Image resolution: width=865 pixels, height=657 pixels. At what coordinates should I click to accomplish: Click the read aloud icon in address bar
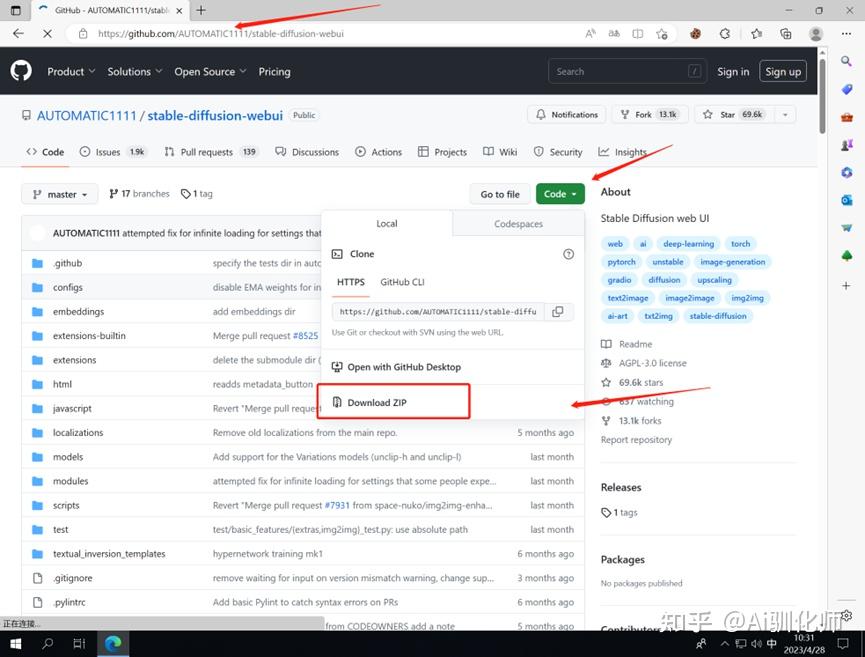click(x=590, y=34)
